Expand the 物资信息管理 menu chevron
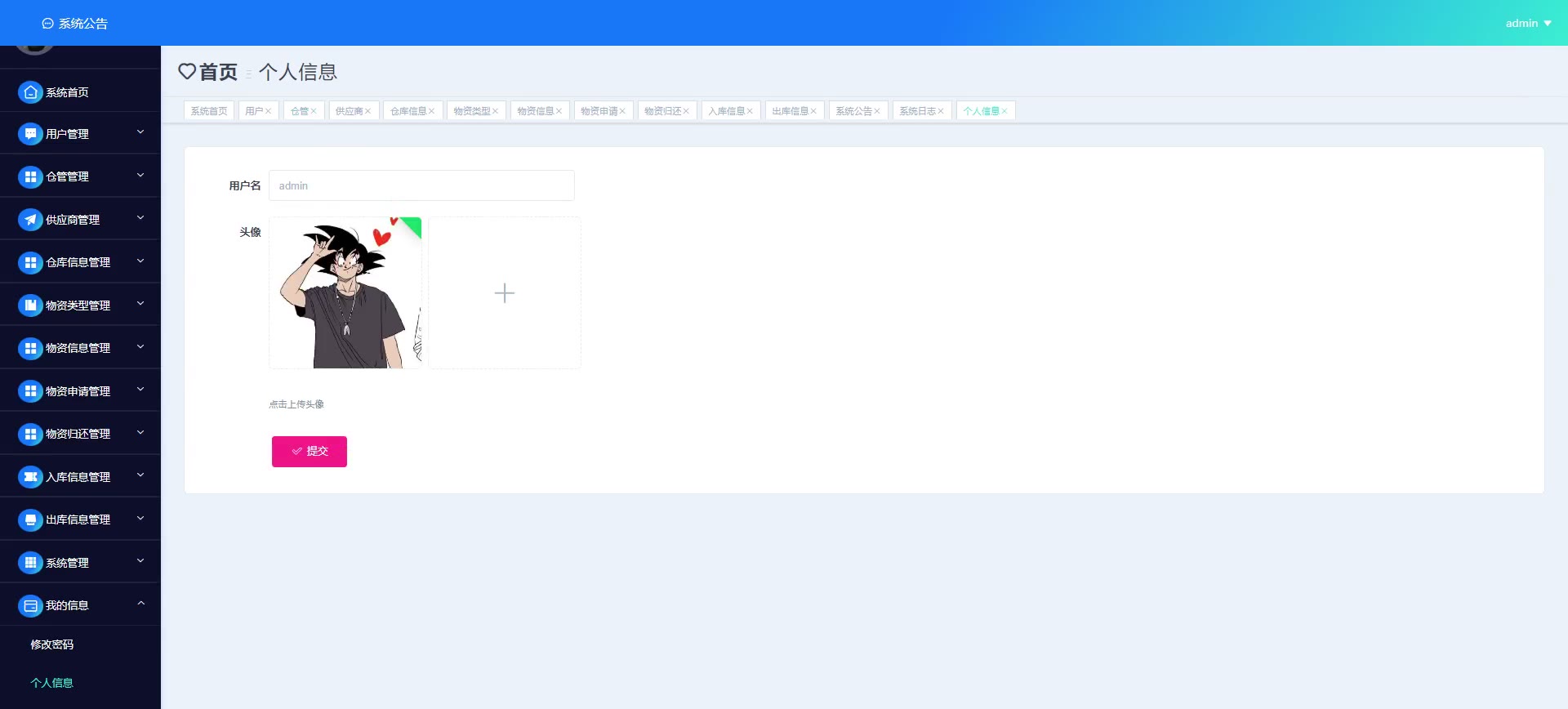This screenshot has height=709, width=1568. [140, 346]
